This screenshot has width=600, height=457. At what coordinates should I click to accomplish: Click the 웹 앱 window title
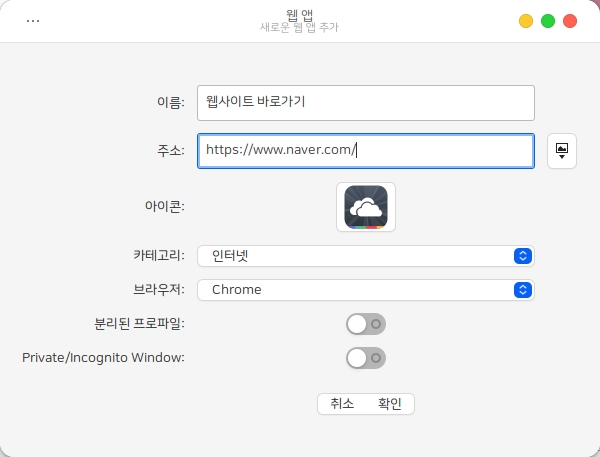299,14
